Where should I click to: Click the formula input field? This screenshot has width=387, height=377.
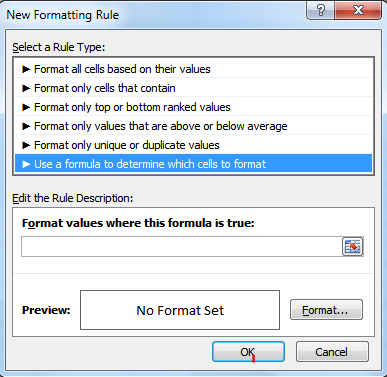coord(182,247)
